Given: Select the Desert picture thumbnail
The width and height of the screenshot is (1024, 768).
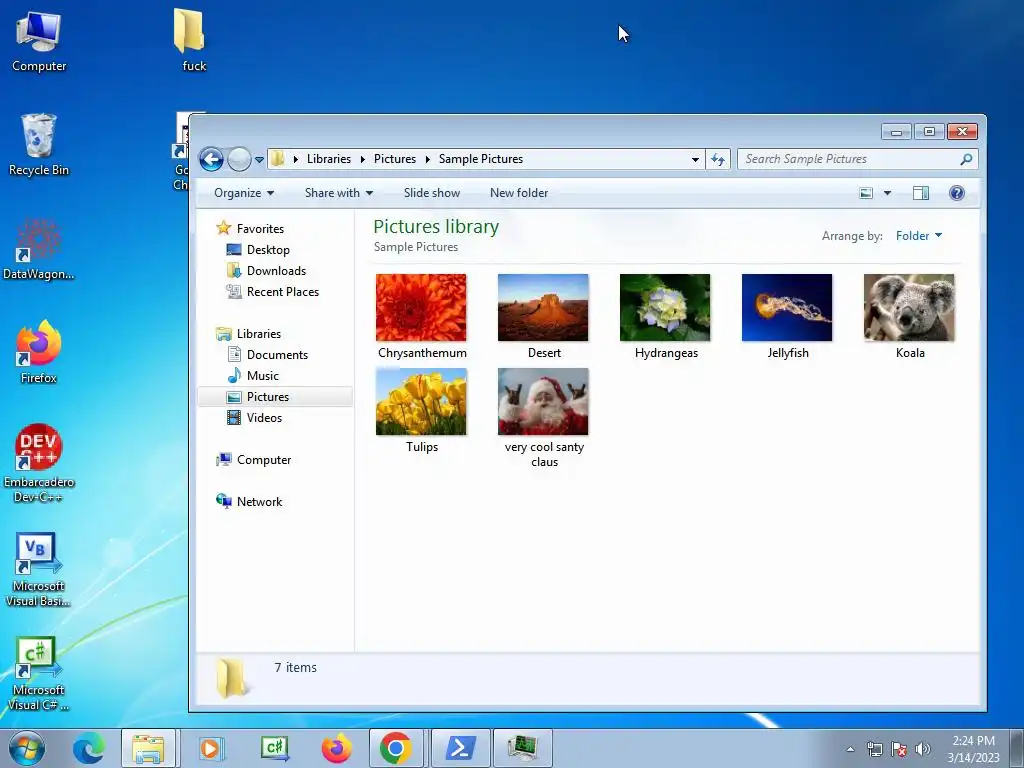Looking at the screenshot, I should (x=543, y=308).
